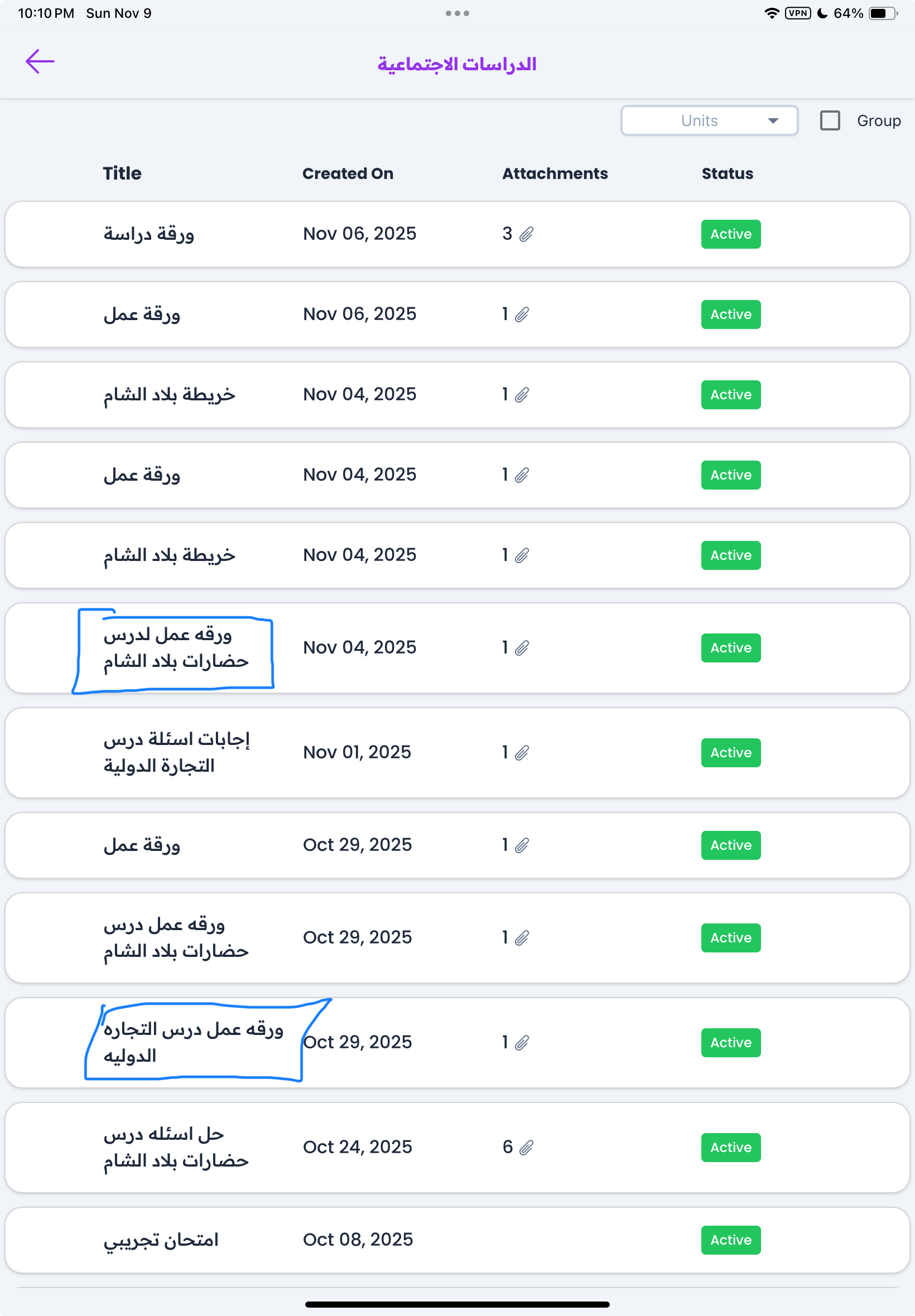This screenshot has width=915, height=1316.
Task: Click paperclip icon for ورقة دراسة row
Action: click(526, 234)
